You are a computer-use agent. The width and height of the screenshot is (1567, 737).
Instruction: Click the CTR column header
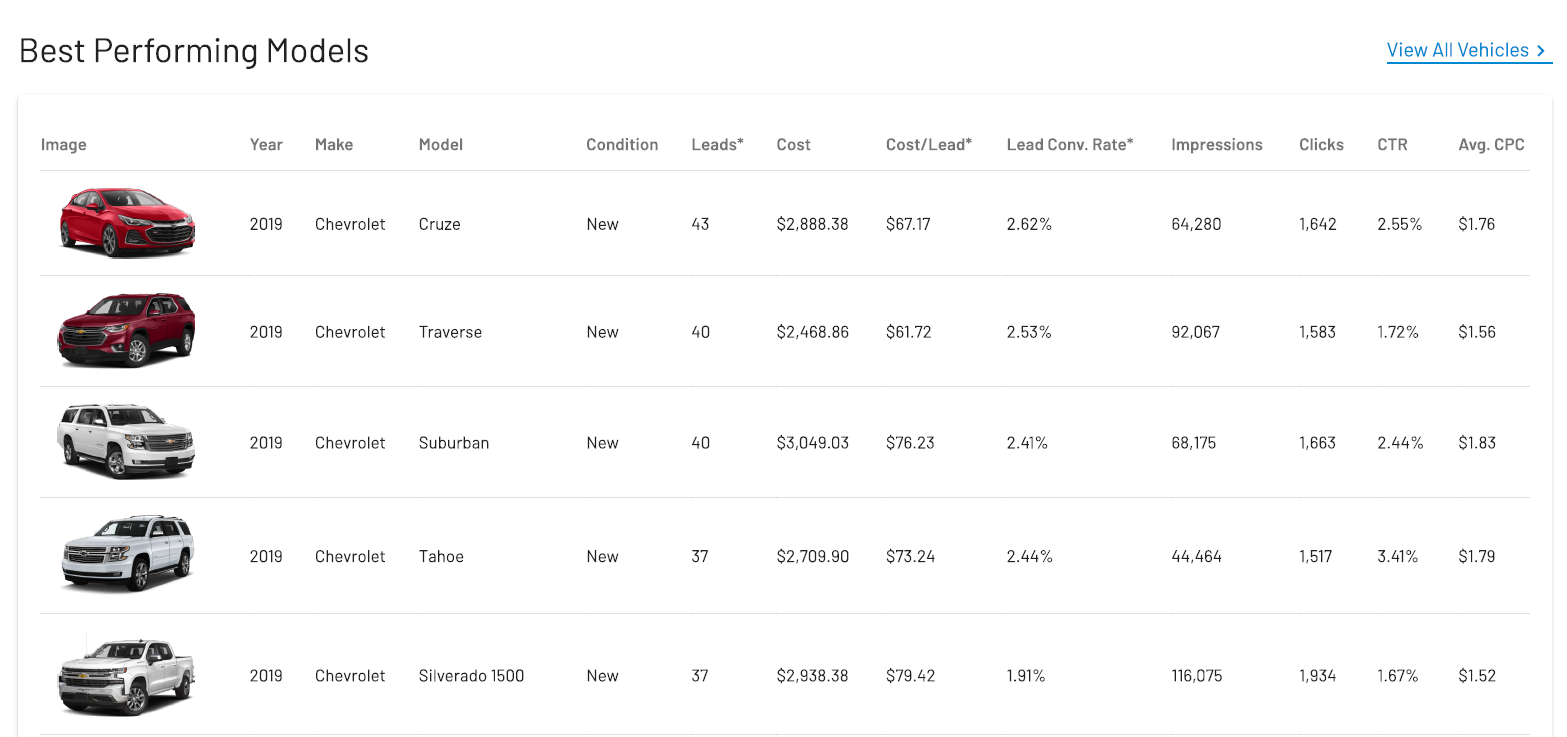pos(1391,144)
